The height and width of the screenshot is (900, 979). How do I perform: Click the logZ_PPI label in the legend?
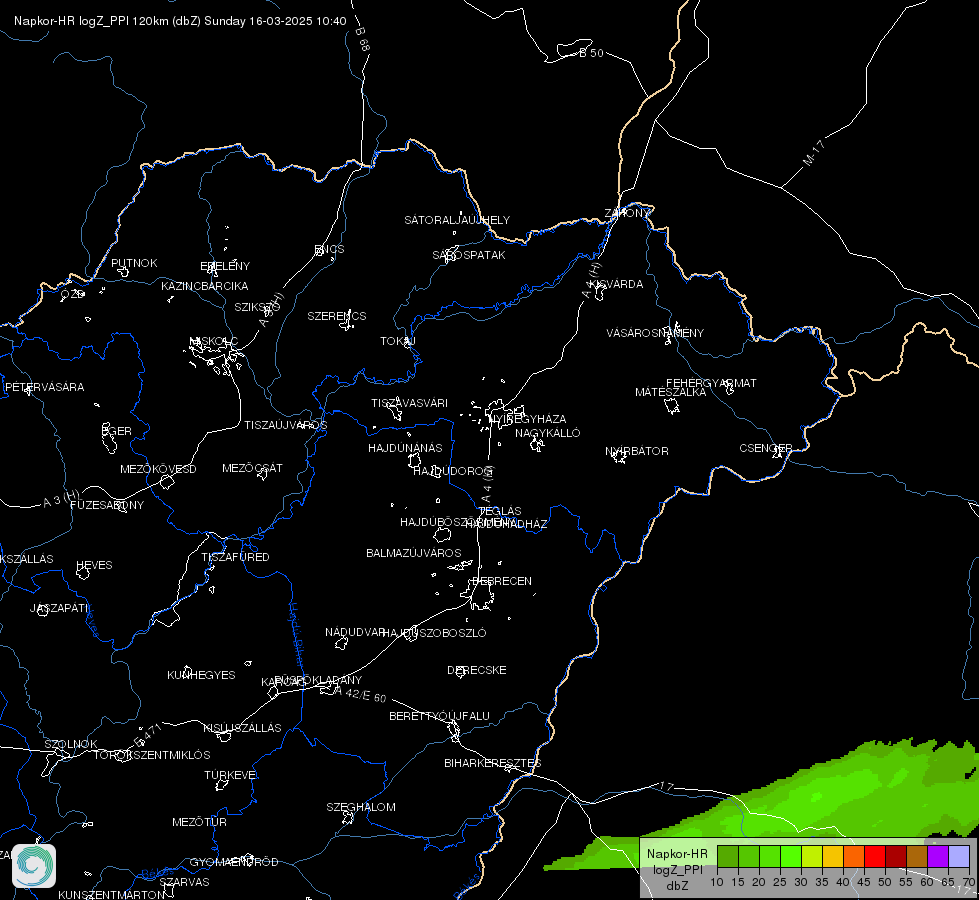tap(677, 869)
